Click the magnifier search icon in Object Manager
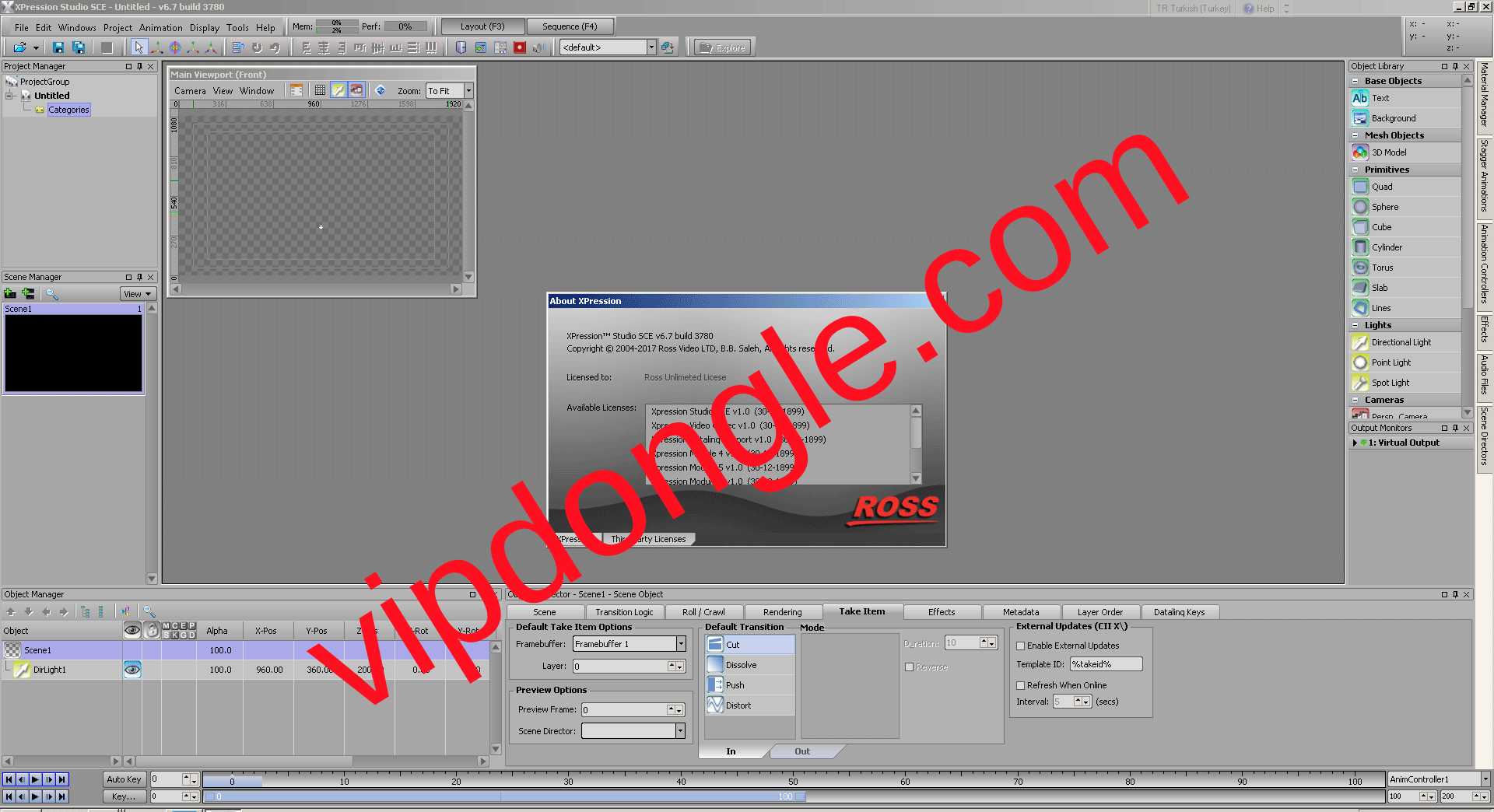The width and height of the screenshot is (1494, 812). 149,611
